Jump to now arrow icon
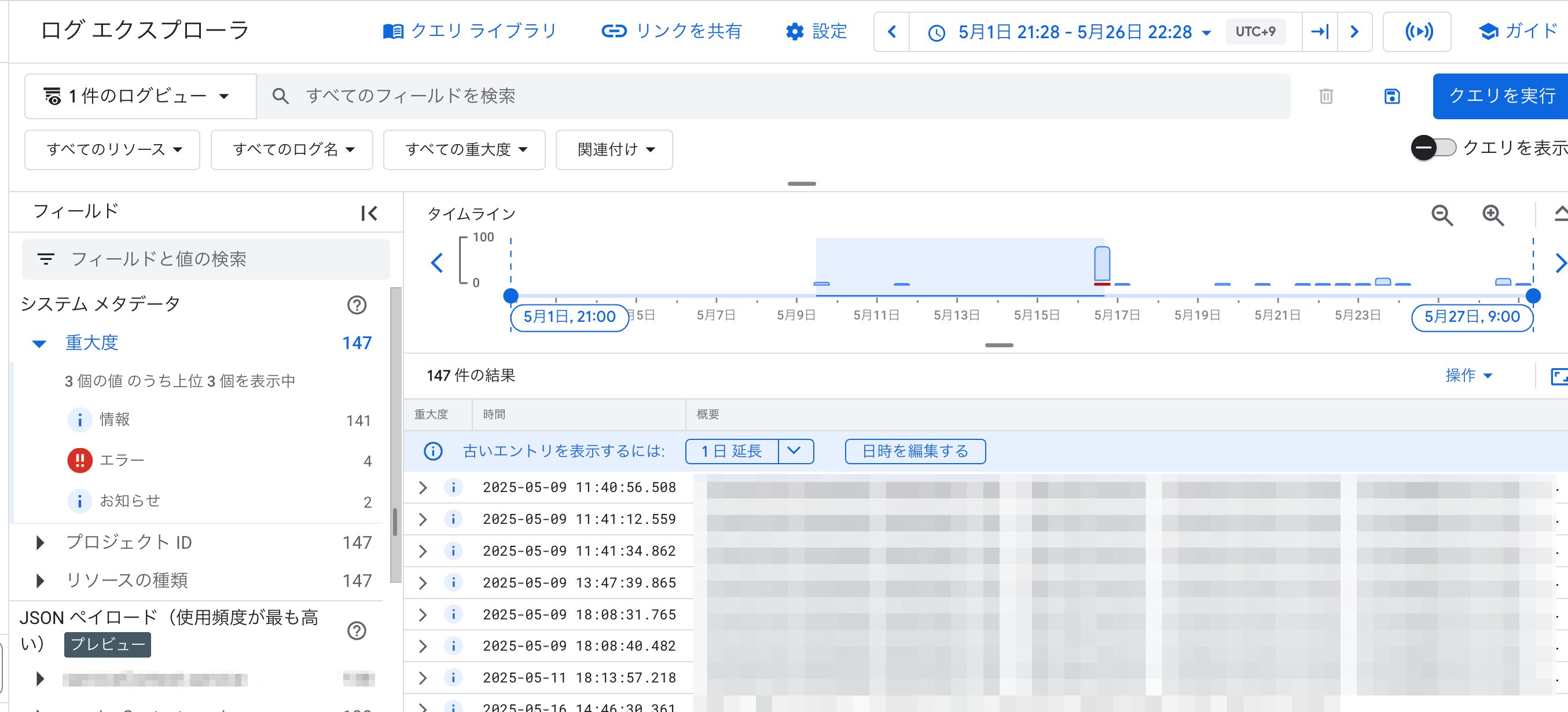This screenshot has width=1568, height=712. 1320,32
